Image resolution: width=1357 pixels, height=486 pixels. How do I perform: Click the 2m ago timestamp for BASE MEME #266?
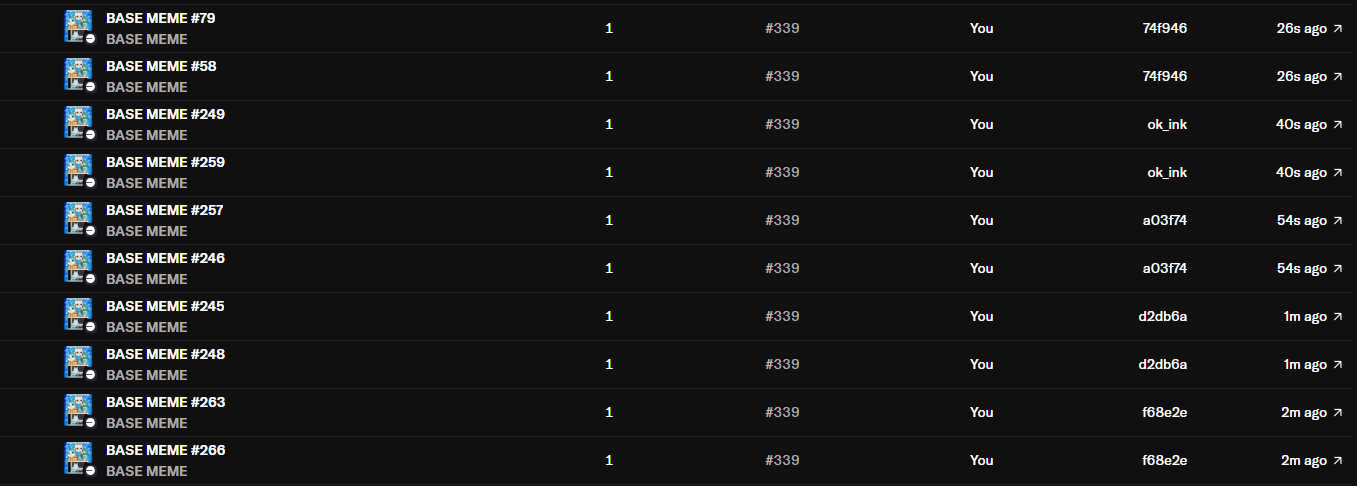click(1305, 460)
